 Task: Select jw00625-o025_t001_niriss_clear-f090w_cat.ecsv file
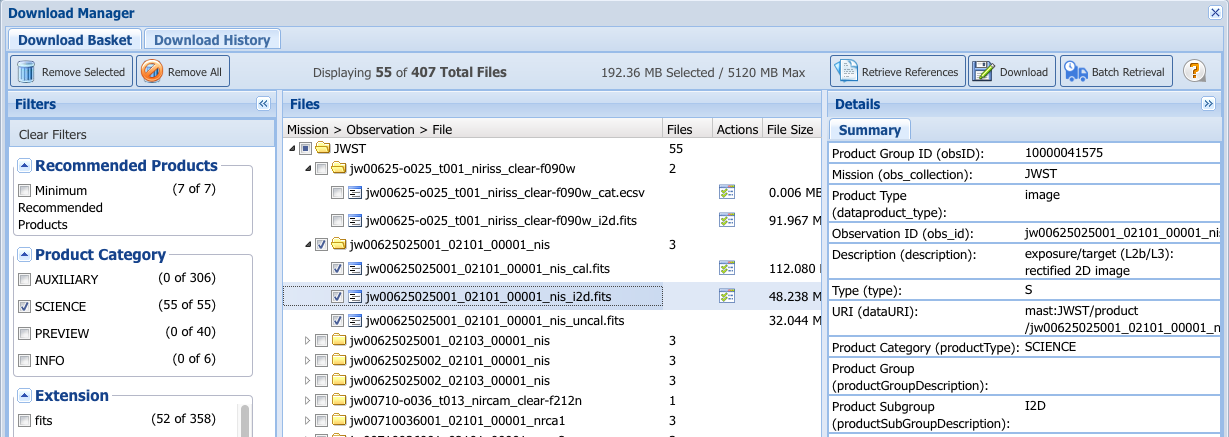click(504, 193)
